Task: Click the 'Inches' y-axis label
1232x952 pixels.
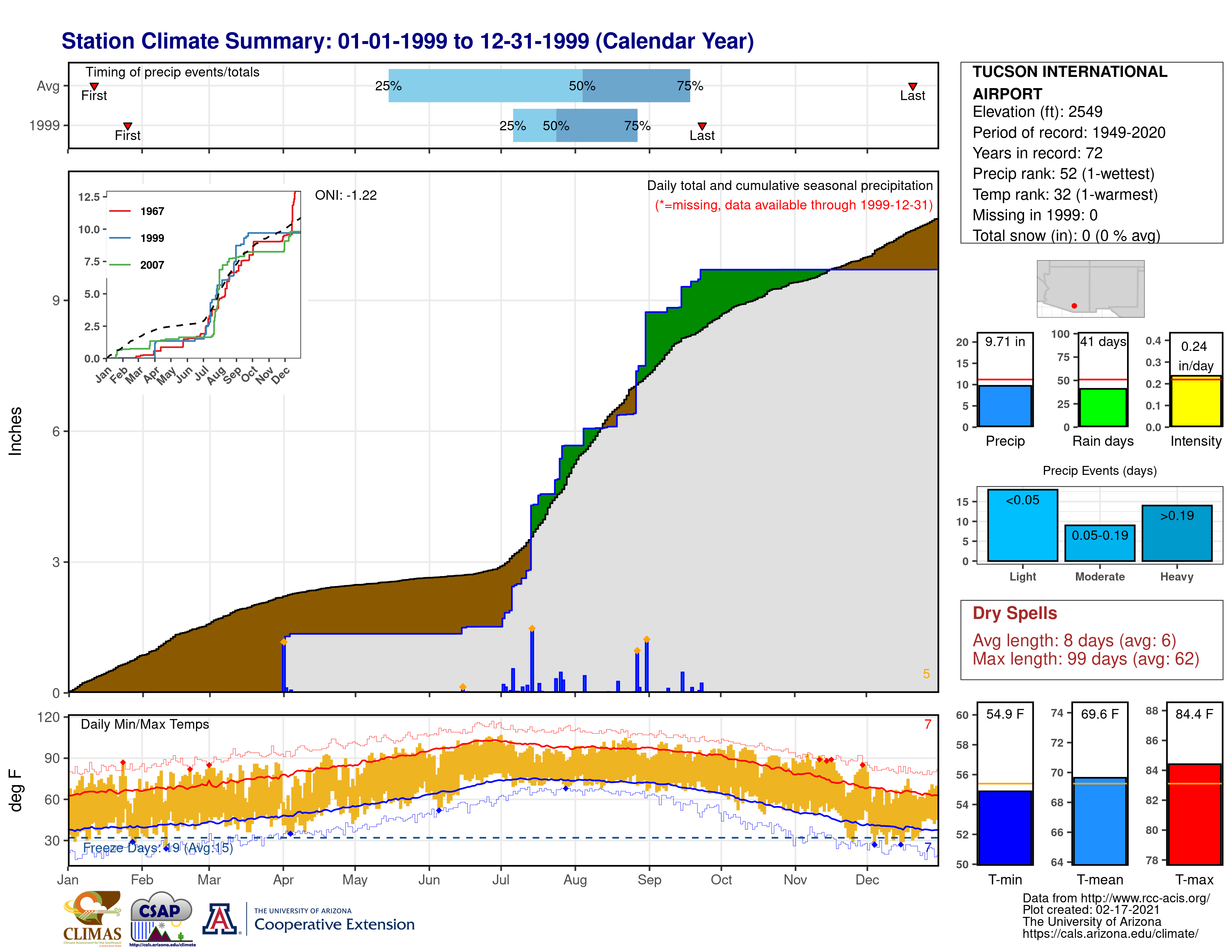Action: [x=15, y=431]
